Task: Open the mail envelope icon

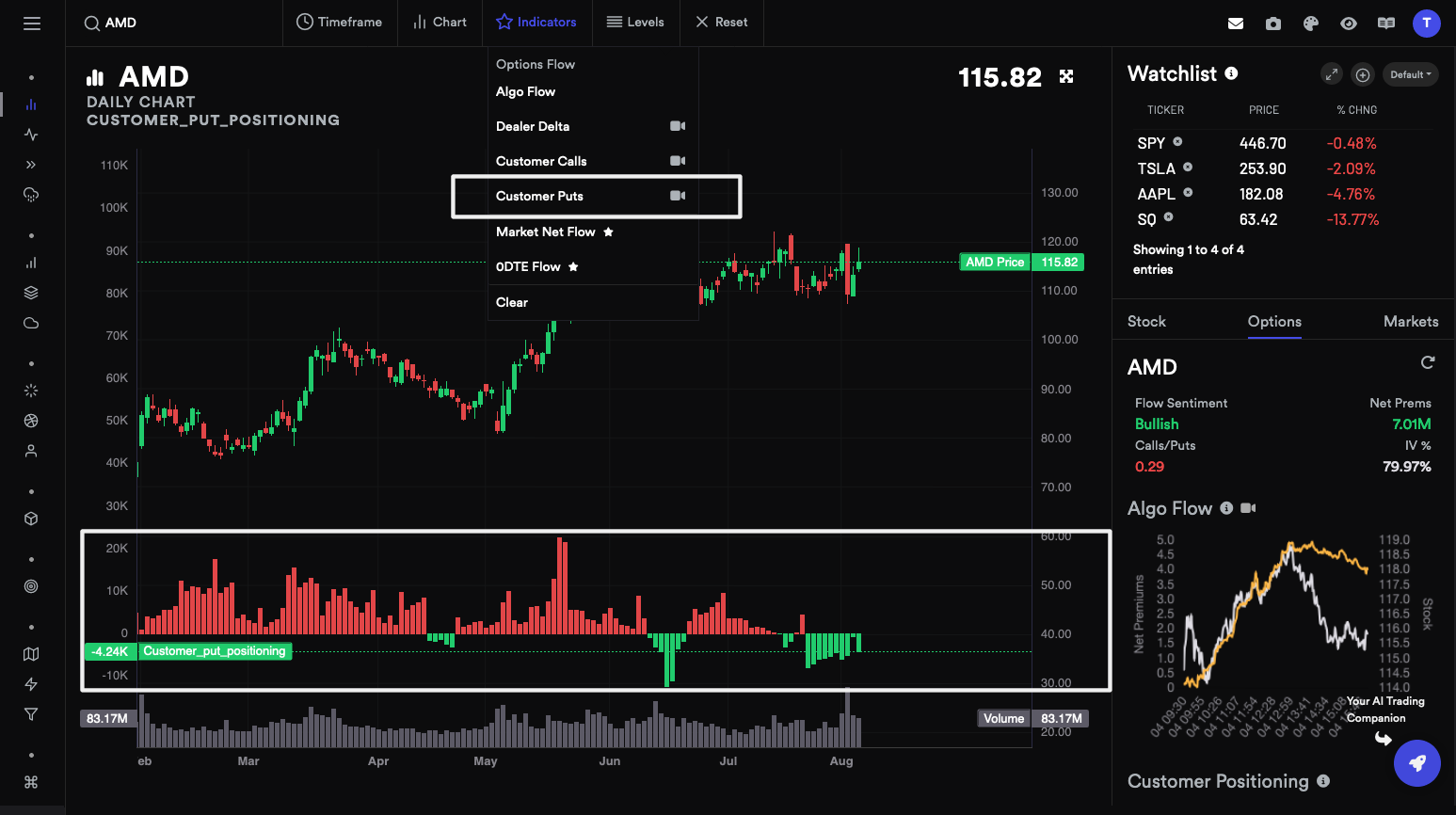Action: click(x=1236, y=24)
